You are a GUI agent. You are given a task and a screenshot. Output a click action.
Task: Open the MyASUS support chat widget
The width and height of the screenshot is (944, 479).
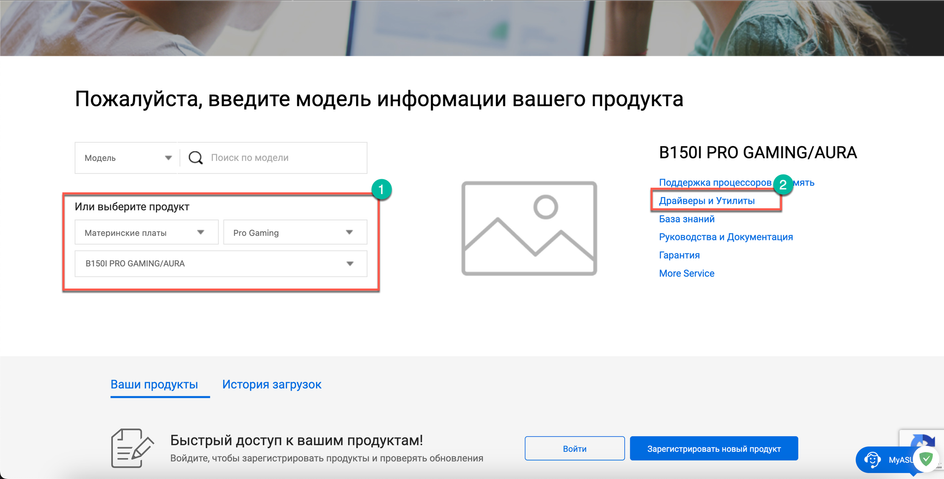pos(885,460)
